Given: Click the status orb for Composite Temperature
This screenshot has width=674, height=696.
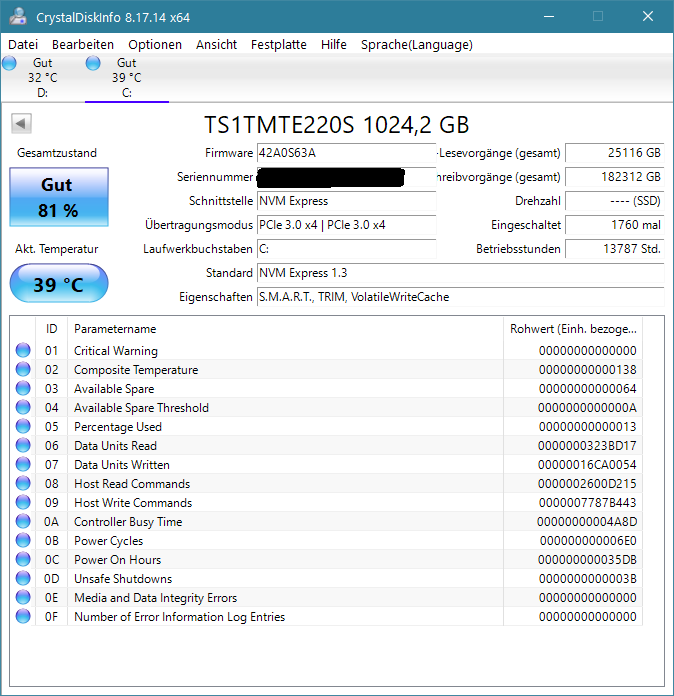Looking at the screenshot, I should [23, 369].
